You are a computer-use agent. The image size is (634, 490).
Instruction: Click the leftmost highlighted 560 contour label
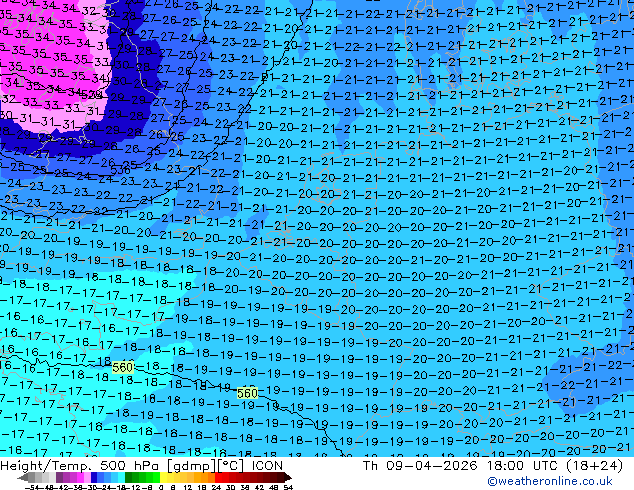(123, 368)
